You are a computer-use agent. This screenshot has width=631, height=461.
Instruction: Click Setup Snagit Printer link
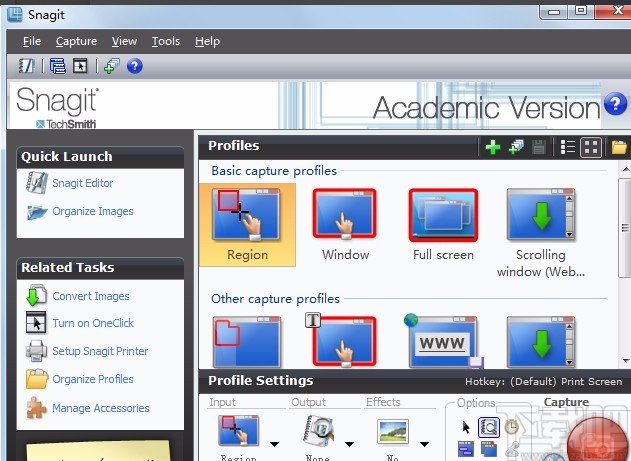pos(100,351)
